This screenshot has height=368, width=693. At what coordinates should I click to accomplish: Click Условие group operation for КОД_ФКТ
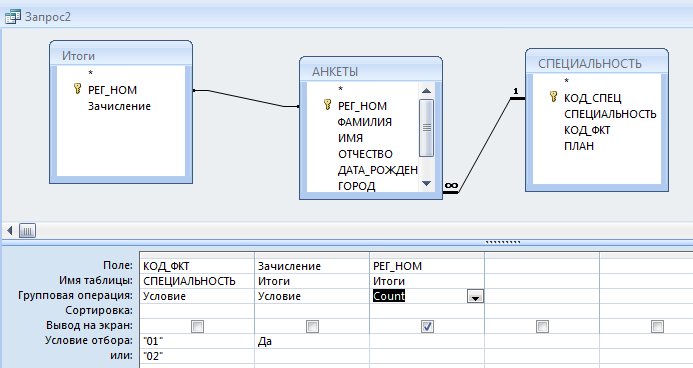[x=197, y=296]
